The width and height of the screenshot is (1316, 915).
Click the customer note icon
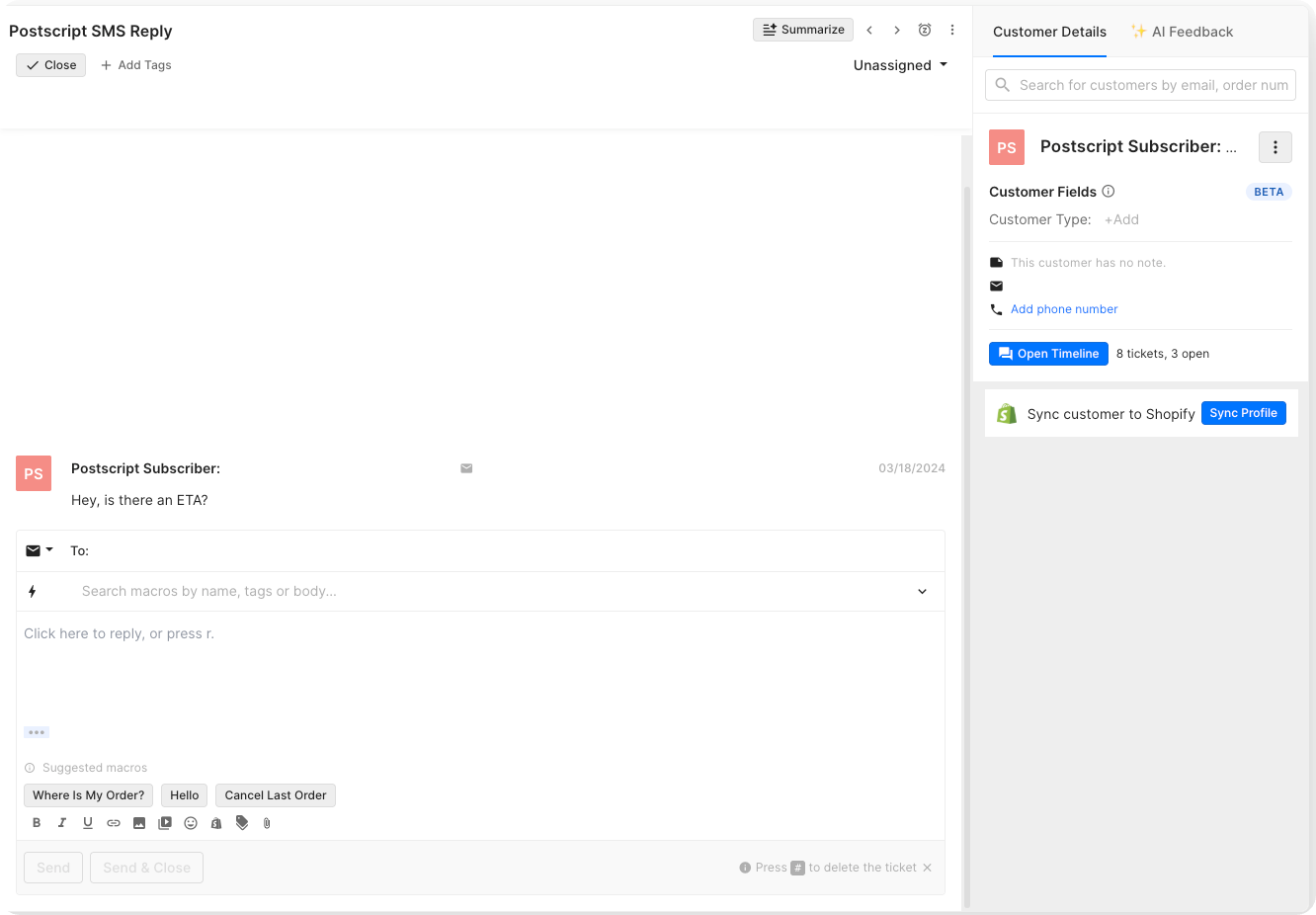point(996,263)
